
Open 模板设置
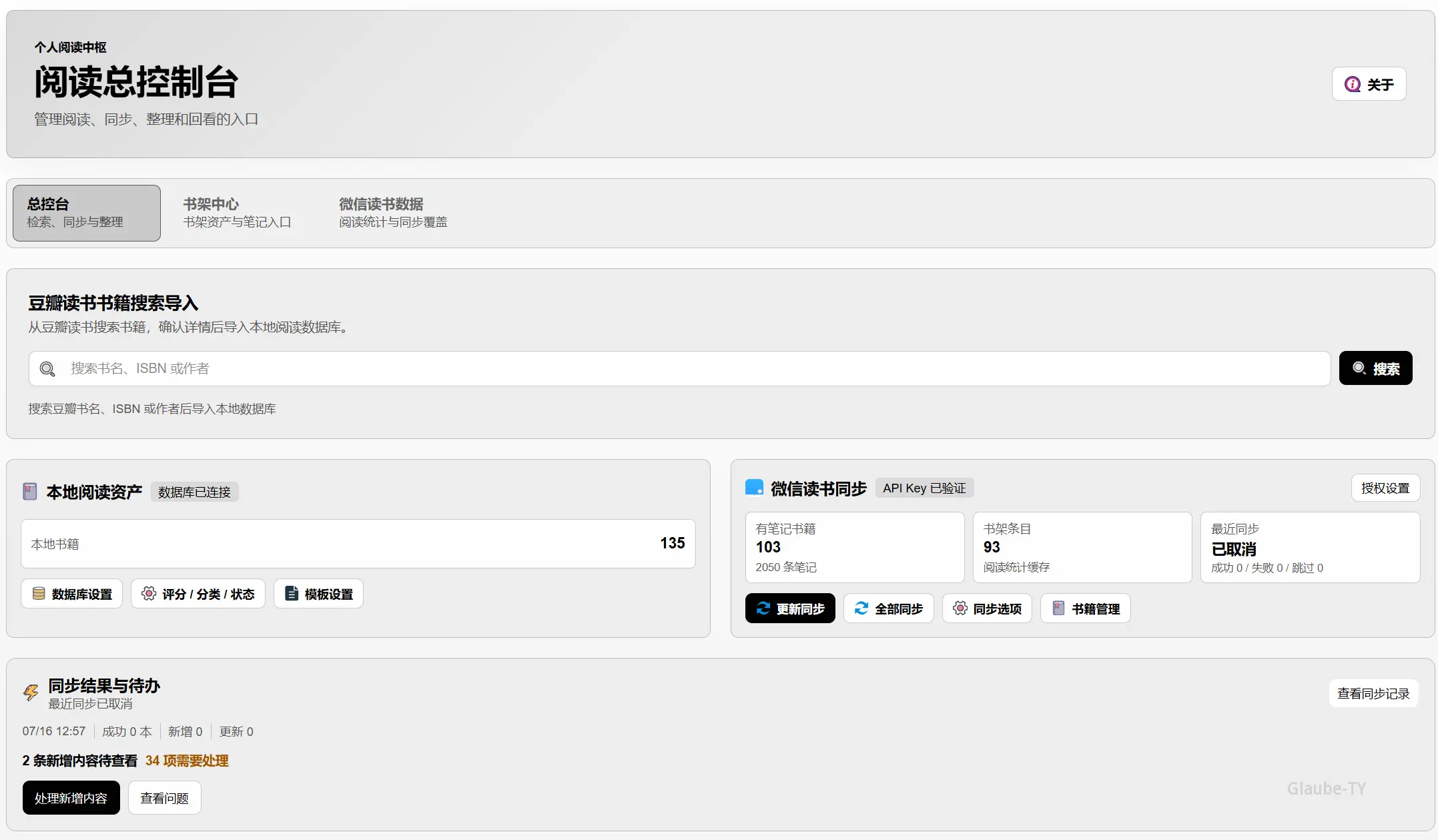pyautogui.click(x=318, y=594)
